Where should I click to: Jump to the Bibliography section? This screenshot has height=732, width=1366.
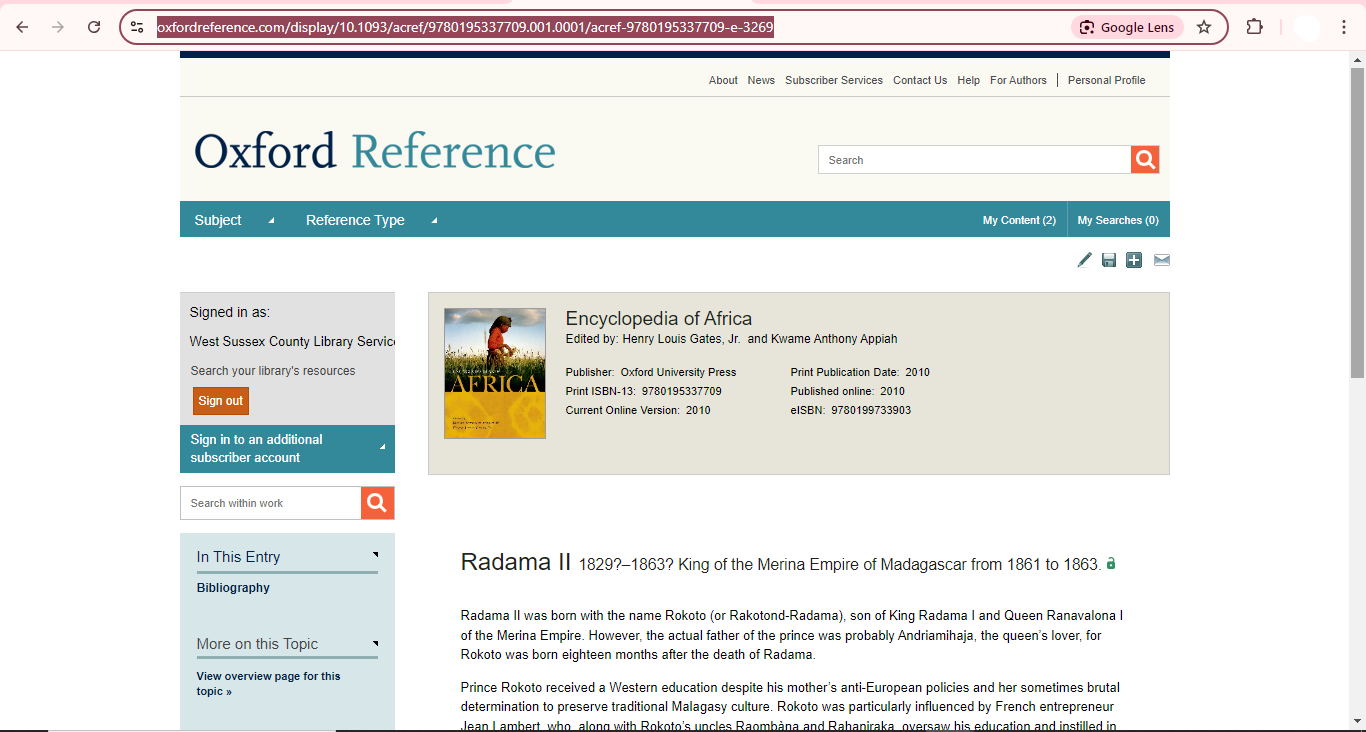(233, 588)
